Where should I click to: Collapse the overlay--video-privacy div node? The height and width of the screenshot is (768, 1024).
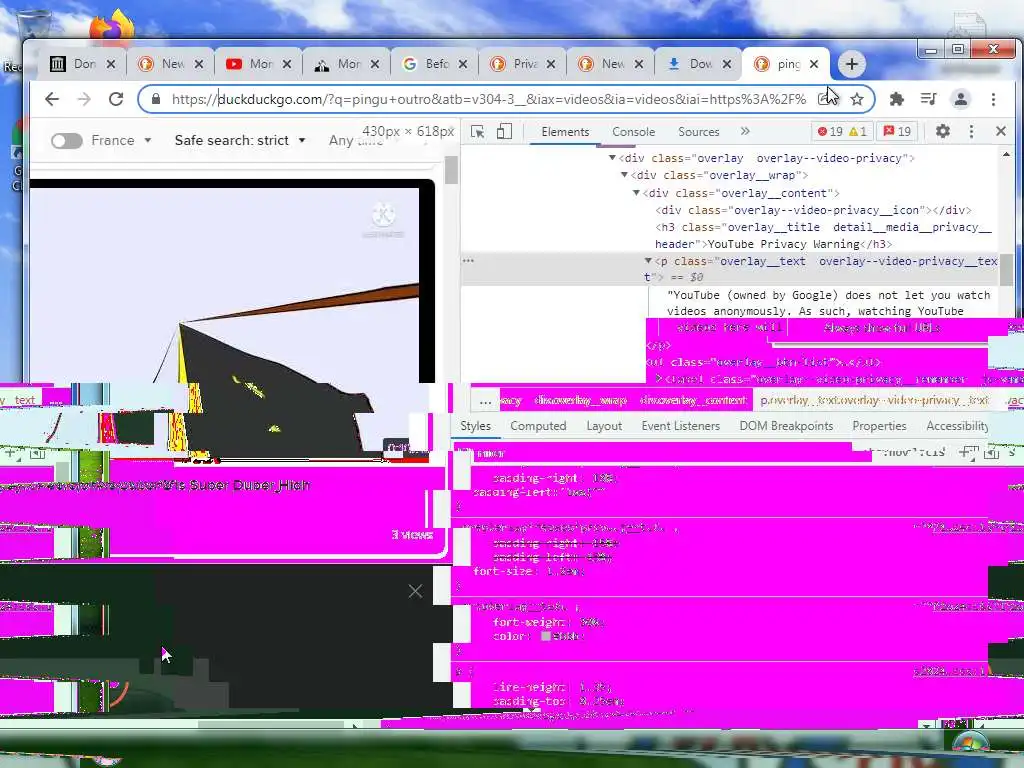click(612, 158)
